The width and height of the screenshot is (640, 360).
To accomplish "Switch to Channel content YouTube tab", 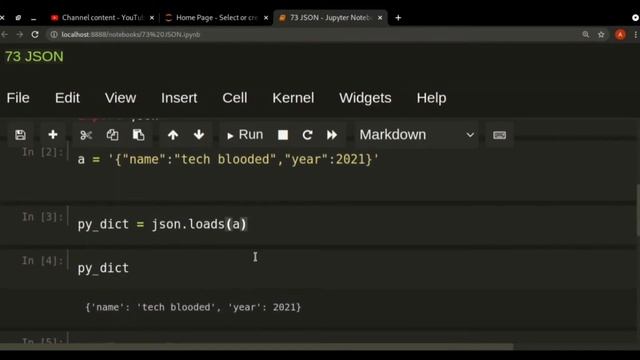I will (x=102, y=18).
